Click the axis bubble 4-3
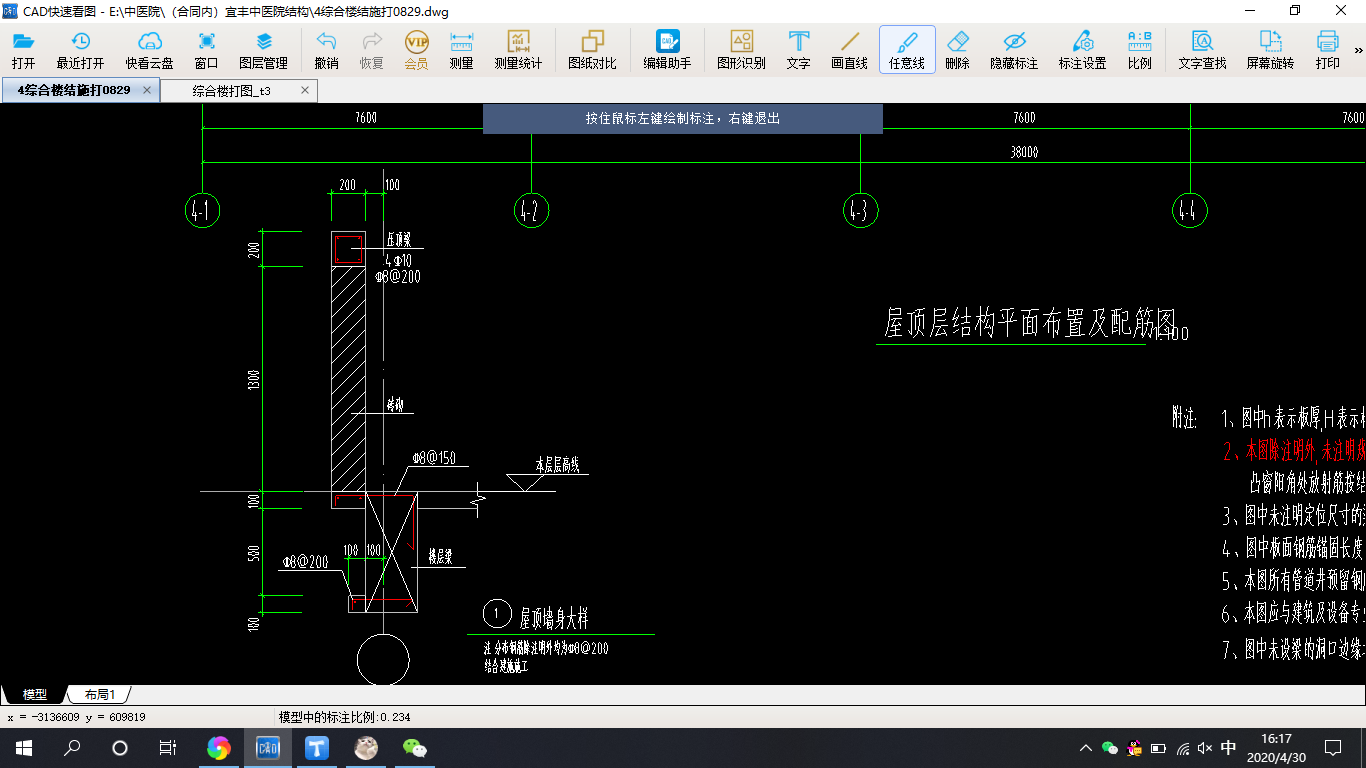This screenshot has width=1366, height=768. (860, 211)
